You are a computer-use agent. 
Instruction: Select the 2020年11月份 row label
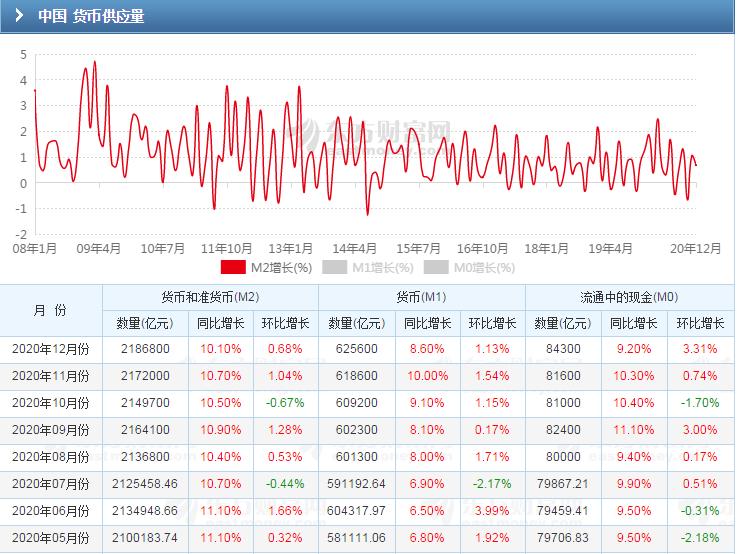(x=50, y=376)
